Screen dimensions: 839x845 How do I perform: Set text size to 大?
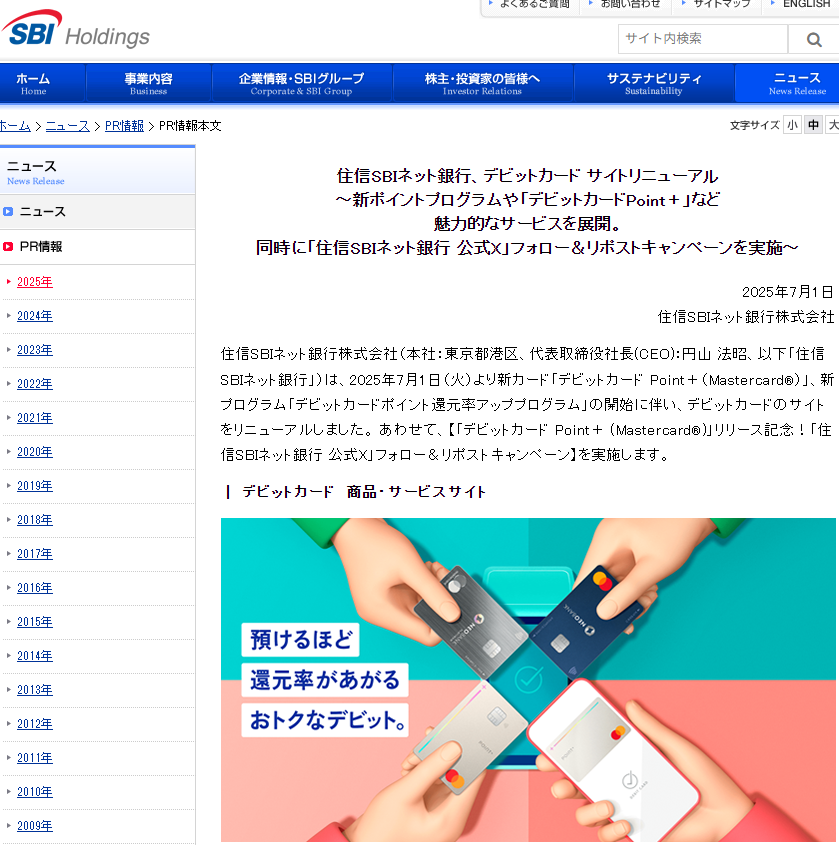(833, 125)
